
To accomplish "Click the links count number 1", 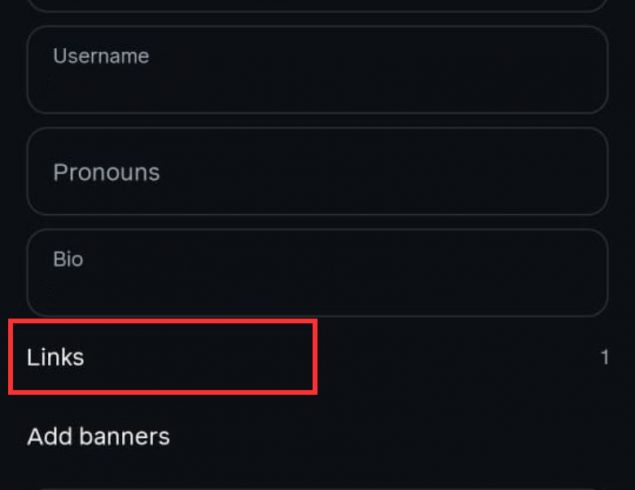I will point(605,357).
